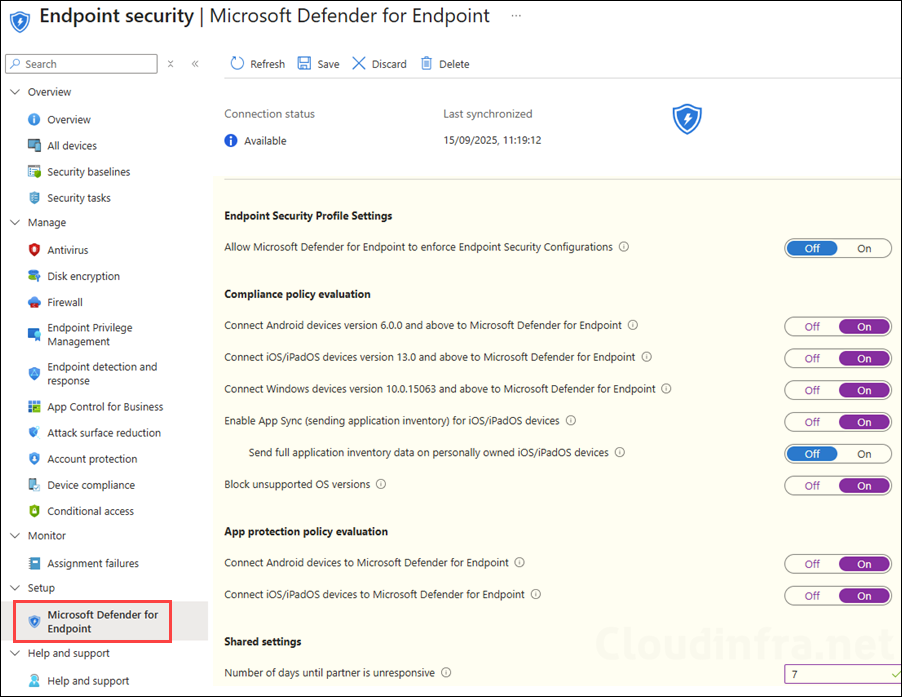Clear the sidebar search with X icon
902x697 pixels.
[x=170, y=64]
